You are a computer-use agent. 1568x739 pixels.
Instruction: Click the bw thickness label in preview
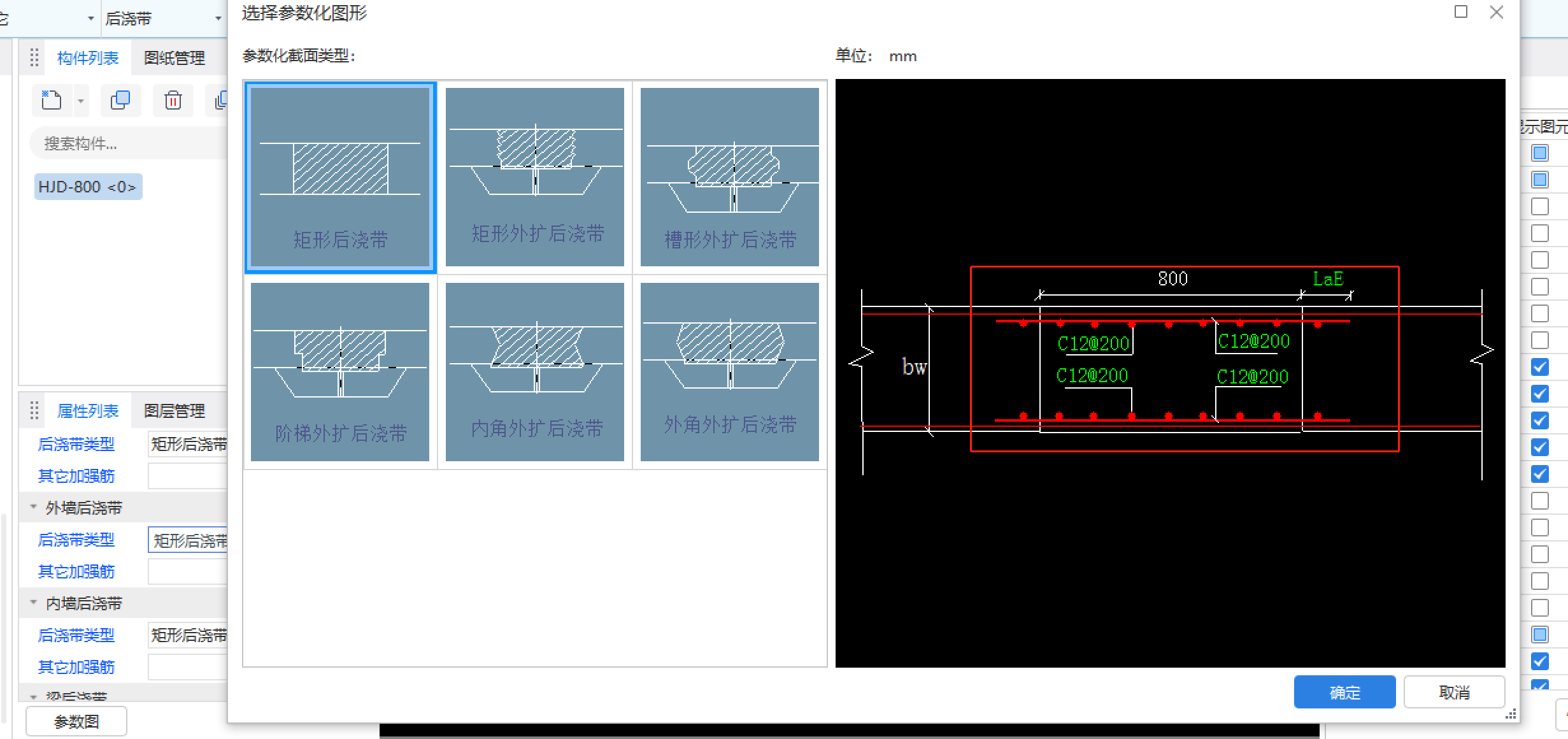(x=914, y=366)
